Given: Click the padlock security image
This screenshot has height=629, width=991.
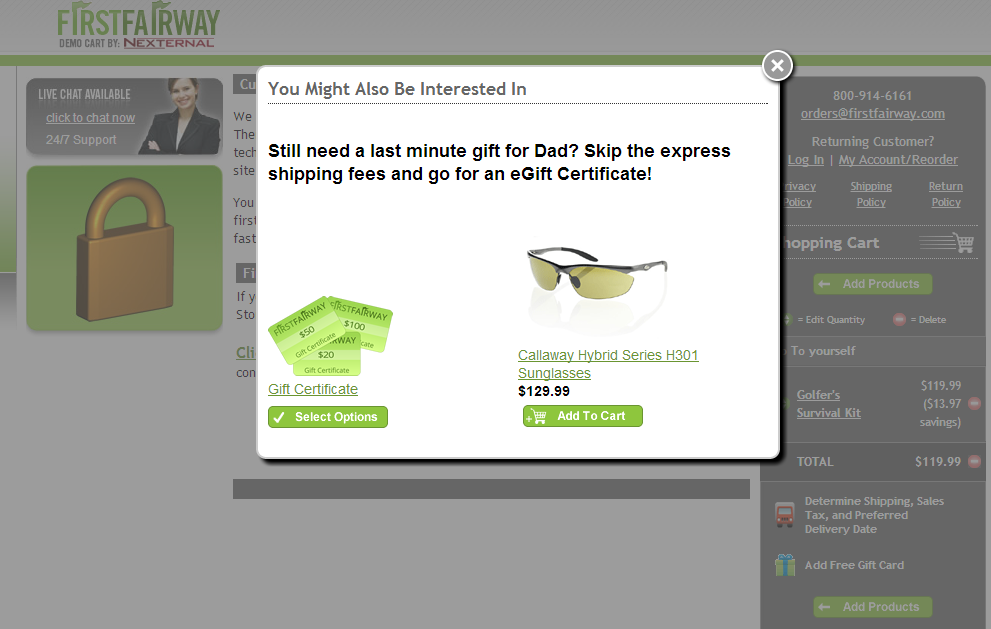Looking at the screenshot, I should [x=125, y=248].
